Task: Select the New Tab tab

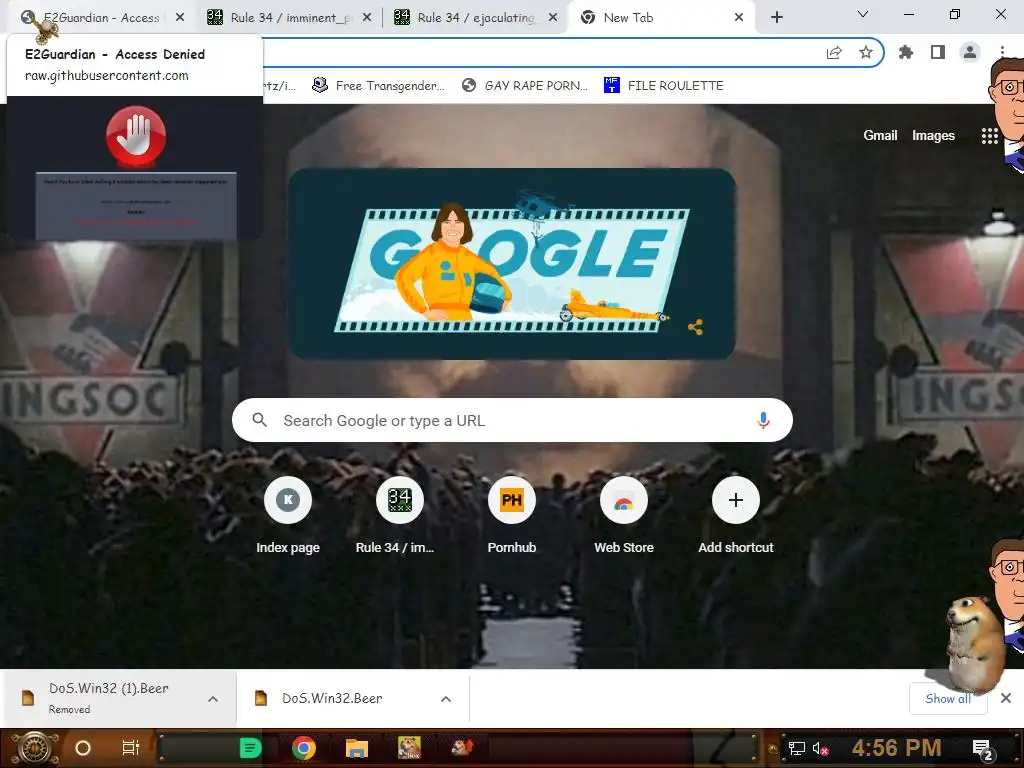Action: 662,18
